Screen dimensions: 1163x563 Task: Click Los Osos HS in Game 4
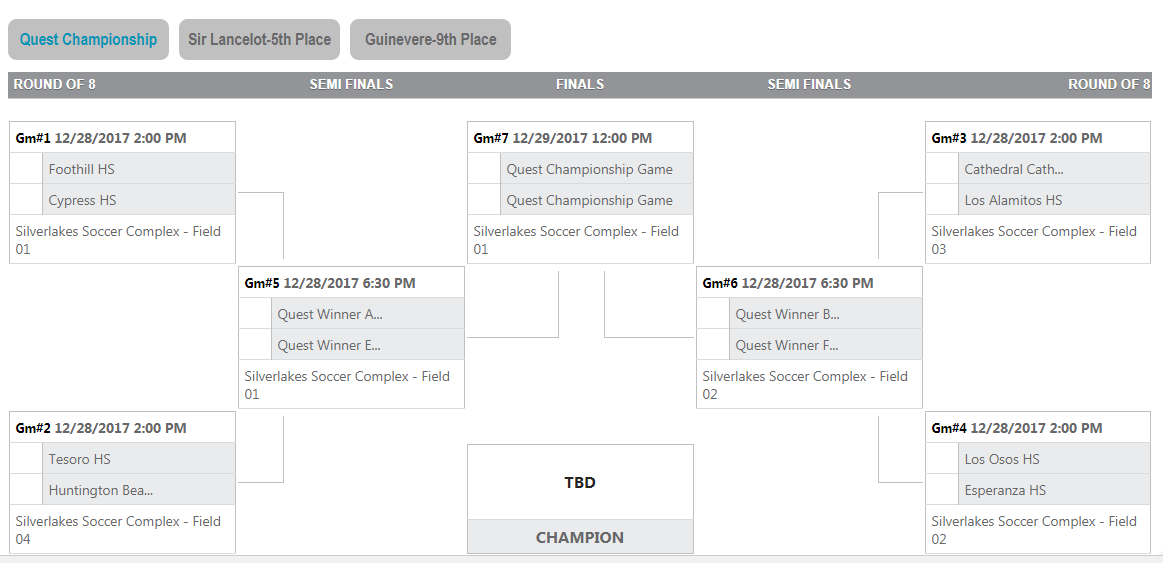click(x=1002, y=459)
